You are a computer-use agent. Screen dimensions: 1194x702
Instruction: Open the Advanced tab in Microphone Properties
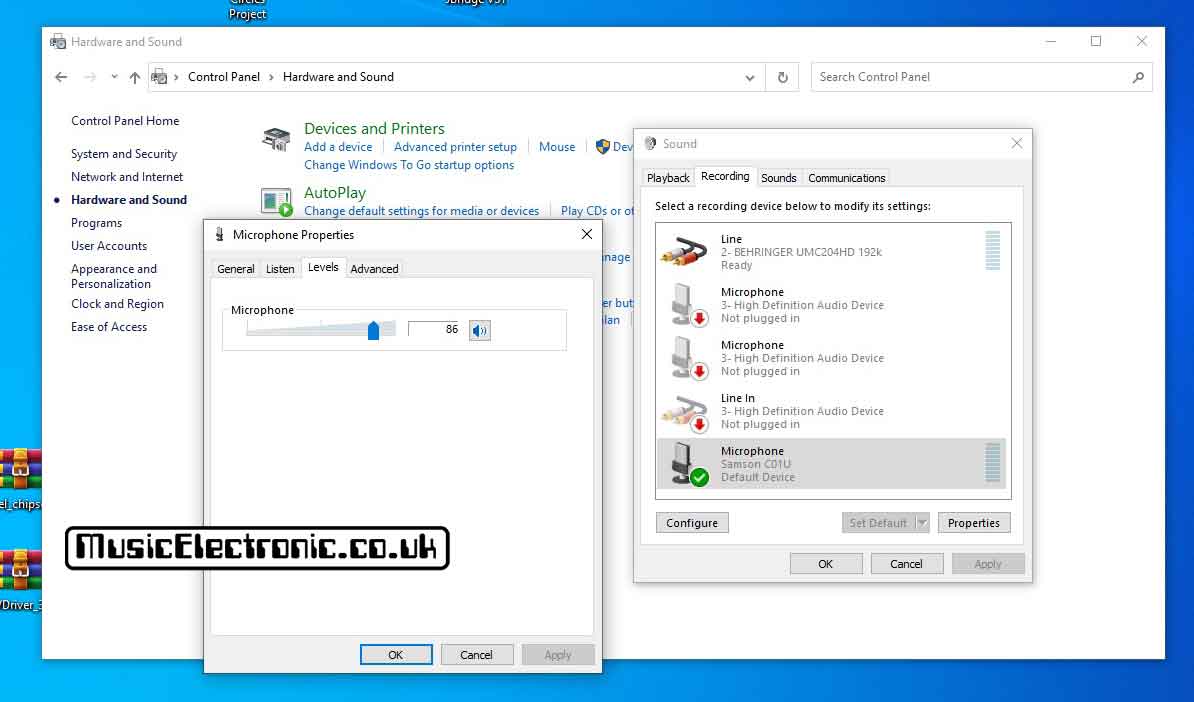coord(374,269)
